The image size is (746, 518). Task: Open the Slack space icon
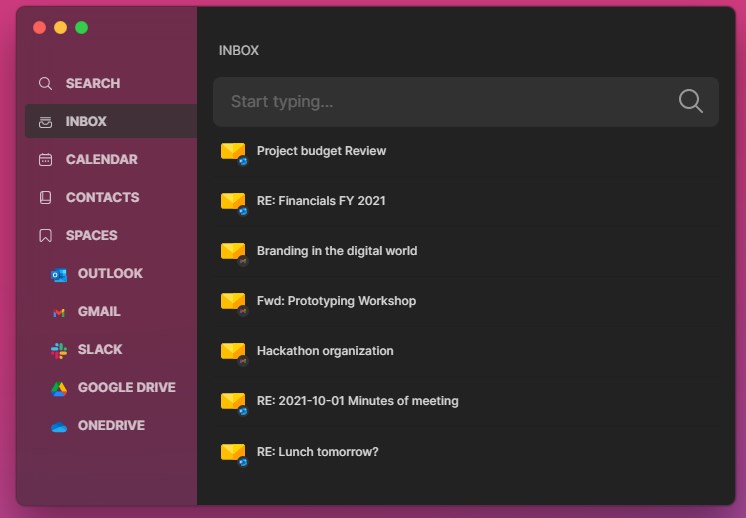[x=59, y=350]
